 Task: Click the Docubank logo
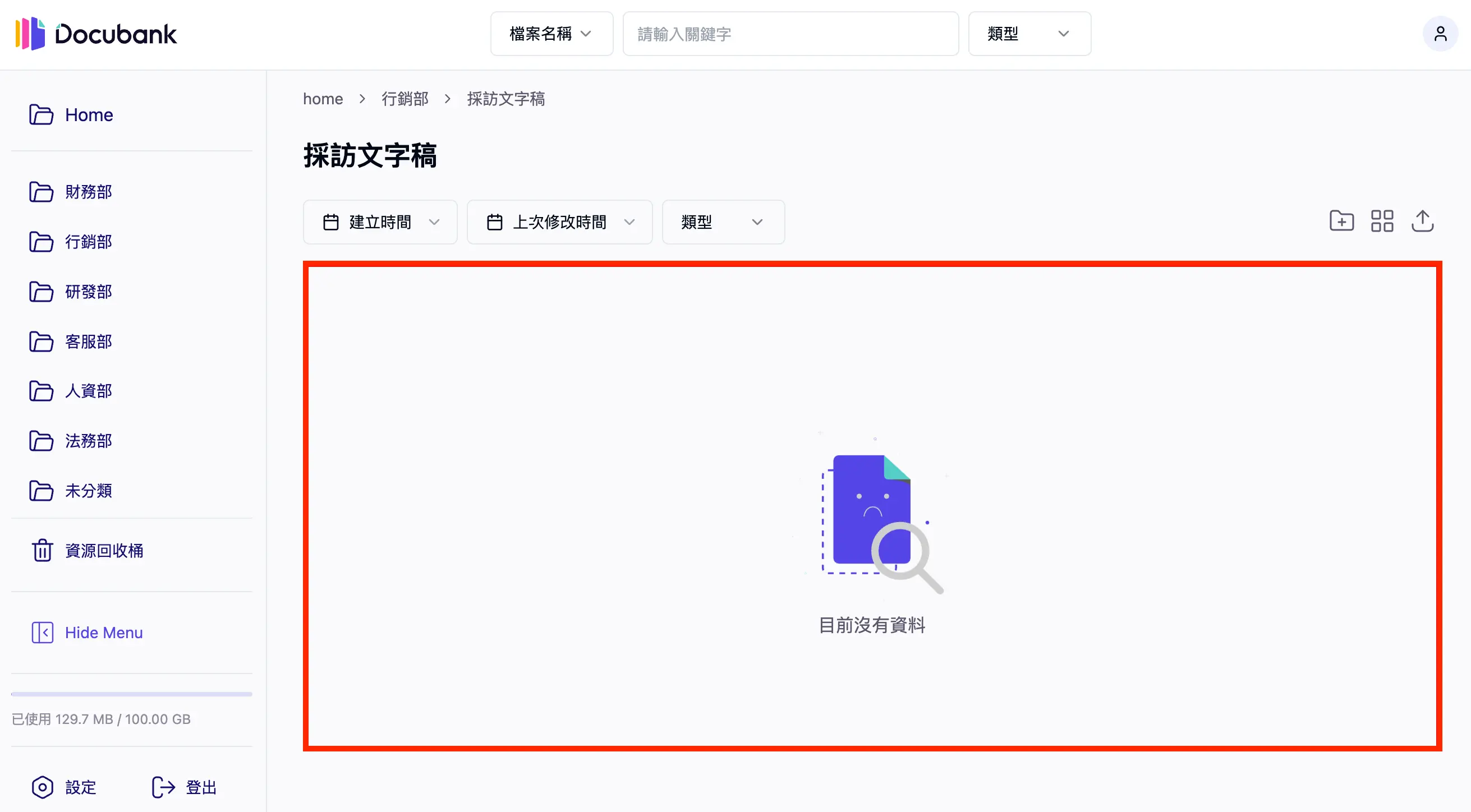coord(95,34)
